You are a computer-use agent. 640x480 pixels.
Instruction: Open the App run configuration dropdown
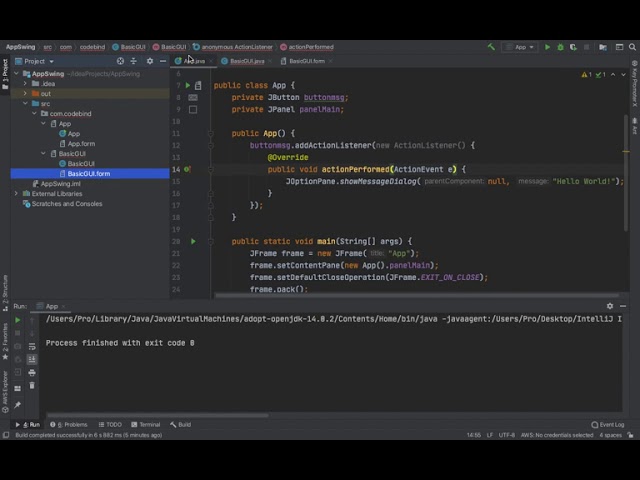[x=520, y=47]
